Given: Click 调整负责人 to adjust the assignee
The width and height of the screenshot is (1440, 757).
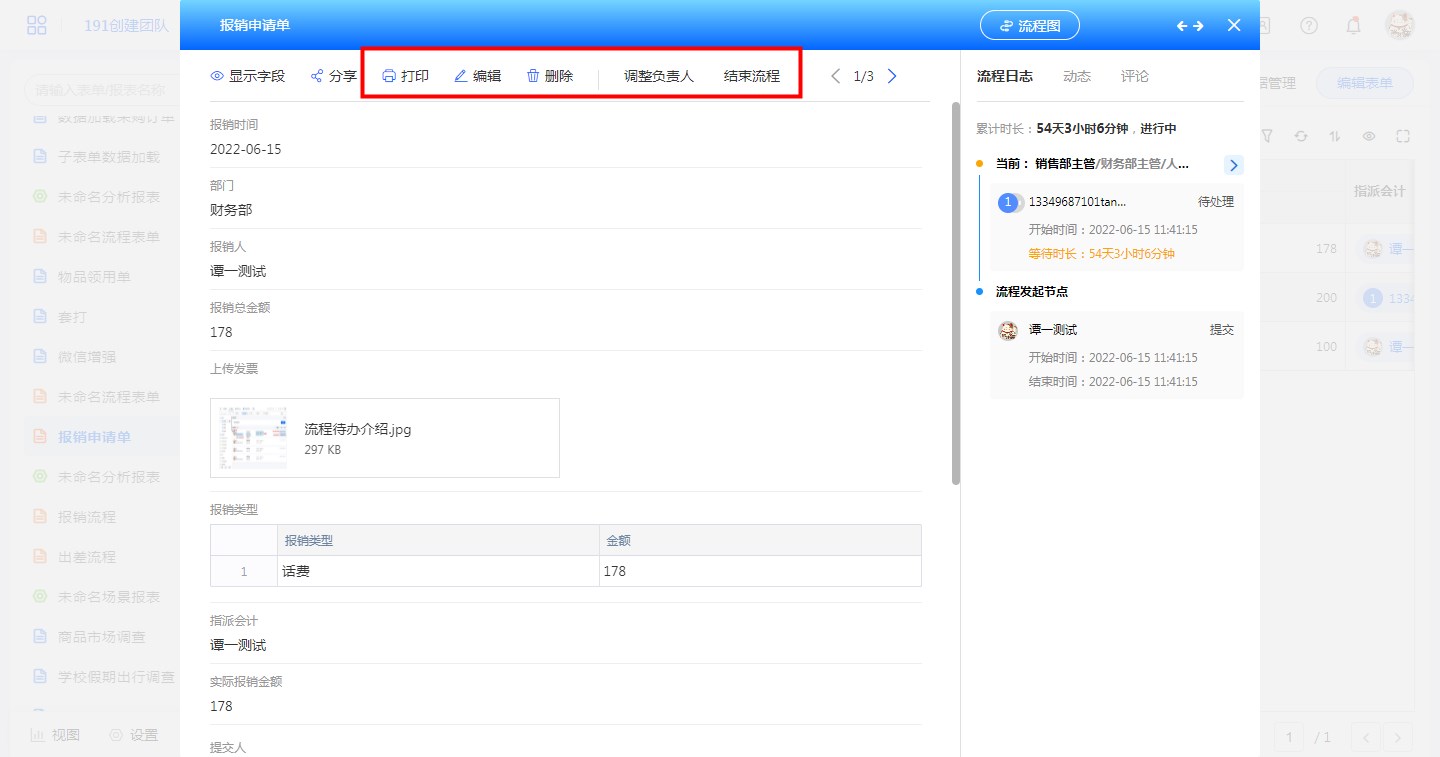Looking at the screenshot, I should point(659,76).
